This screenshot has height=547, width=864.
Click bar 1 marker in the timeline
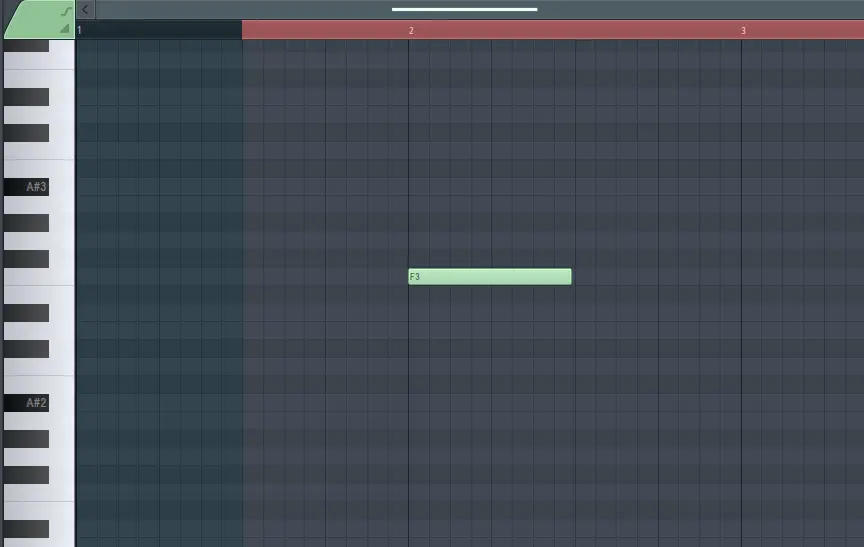click(x=80, y=31)
